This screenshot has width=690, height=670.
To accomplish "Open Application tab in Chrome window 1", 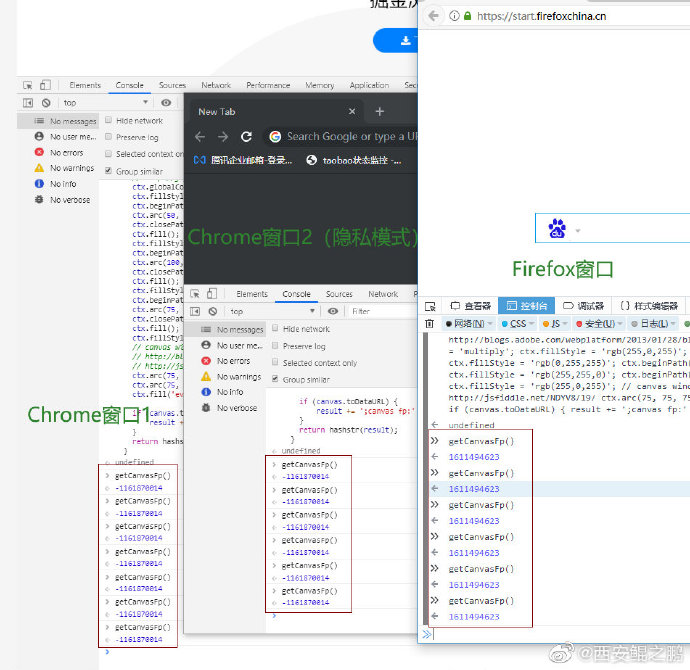I will pos(369,85).
